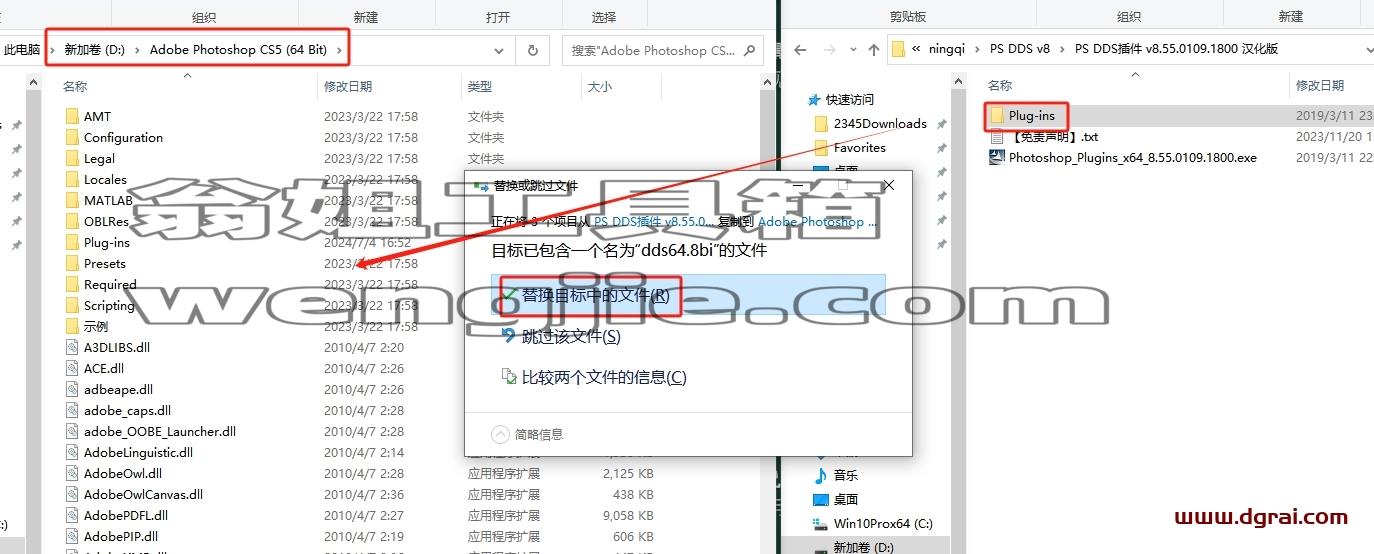Select the Configuration folder icon
This screenshot has height=554, width=1374.
pos(71,137)
